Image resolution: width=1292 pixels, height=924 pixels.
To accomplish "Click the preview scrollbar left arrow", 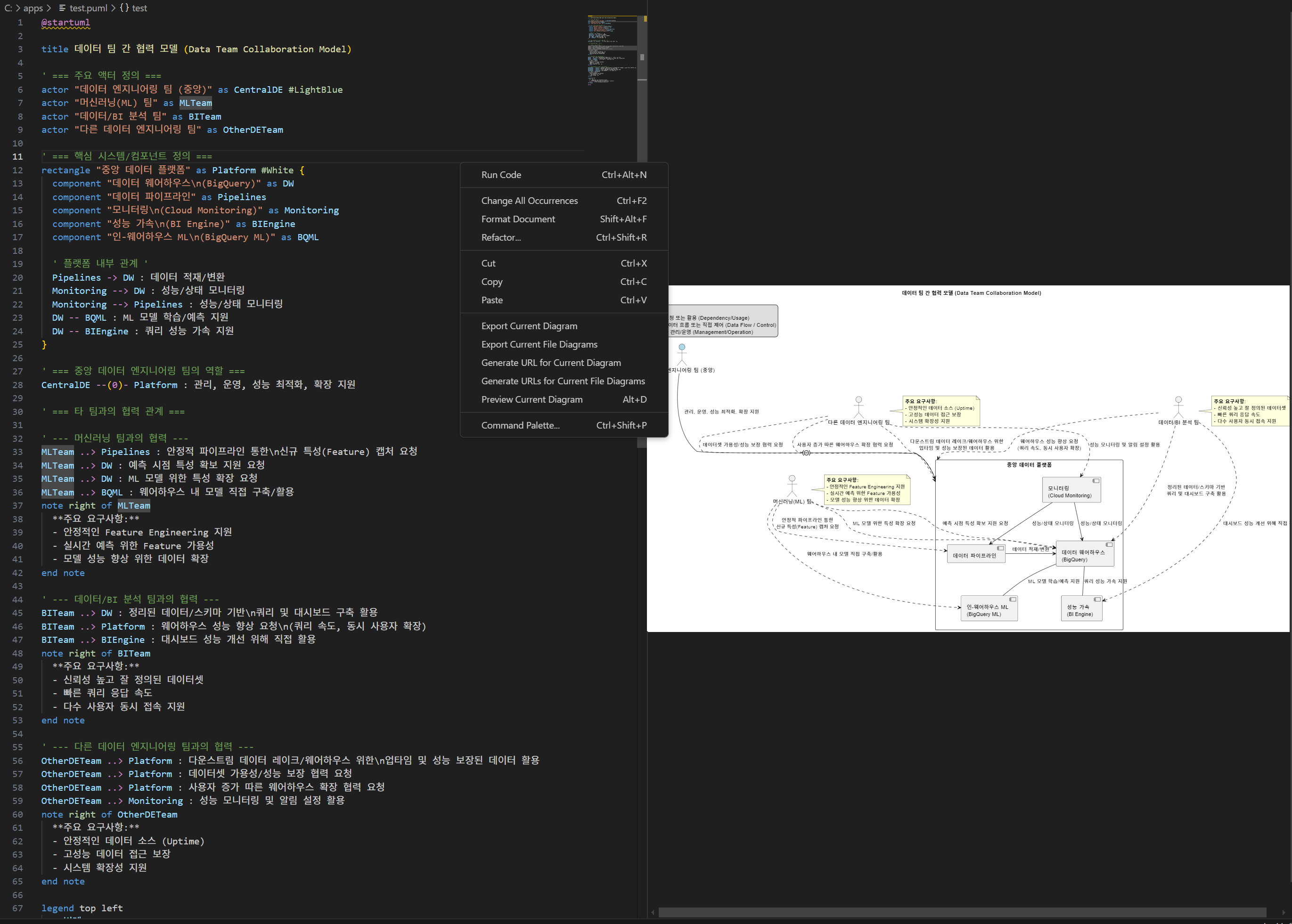I will coord(653,913).
